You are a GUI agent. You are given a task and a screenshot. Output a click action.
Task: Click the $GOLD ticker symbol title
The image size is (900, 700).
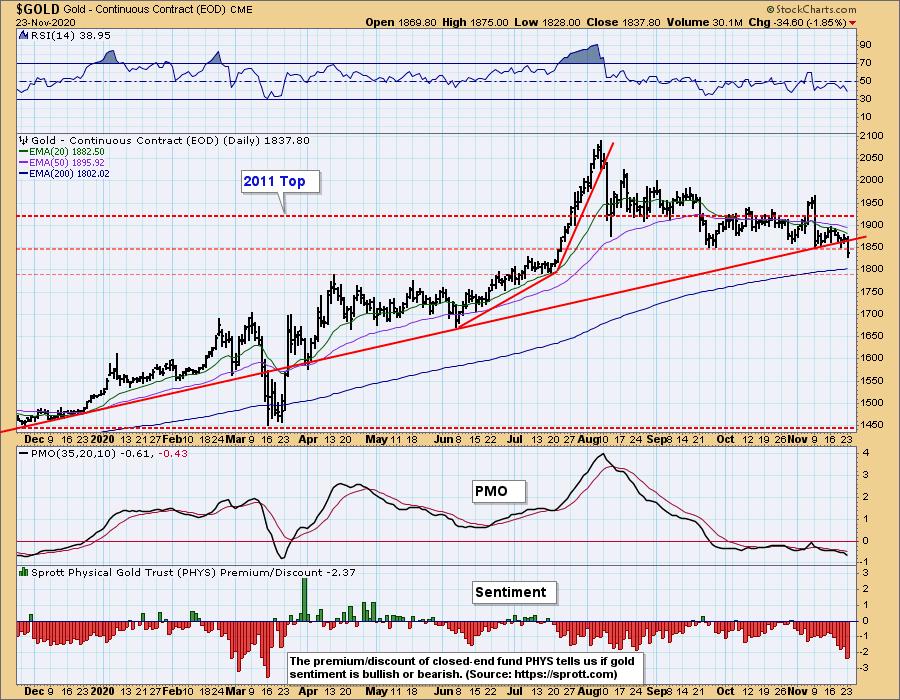pos(38,9)
